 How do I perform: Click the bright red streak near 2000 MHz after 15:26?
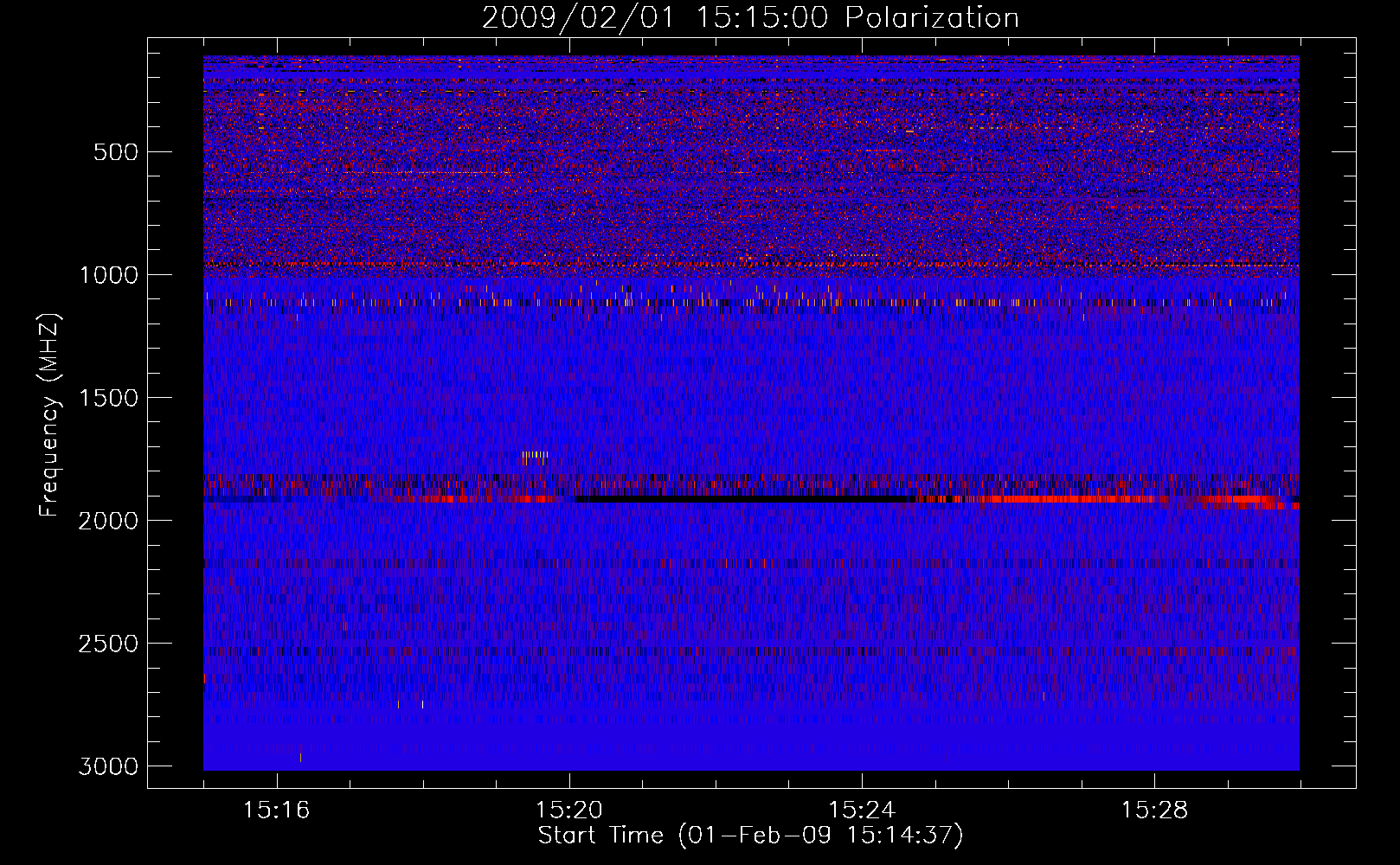click(1071, 499)
